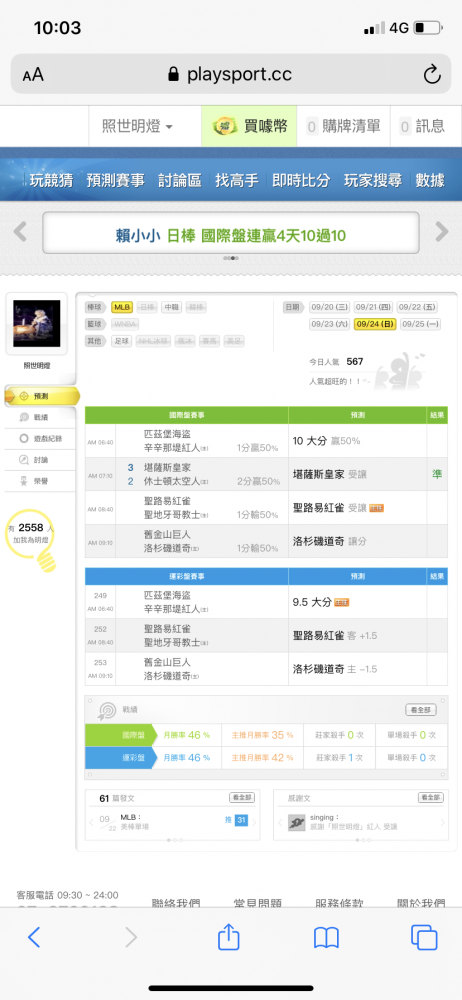The width and height of the screenshot is (462, 1000).
Task: Tap the Safari reload icon
Action: [432, 75]
